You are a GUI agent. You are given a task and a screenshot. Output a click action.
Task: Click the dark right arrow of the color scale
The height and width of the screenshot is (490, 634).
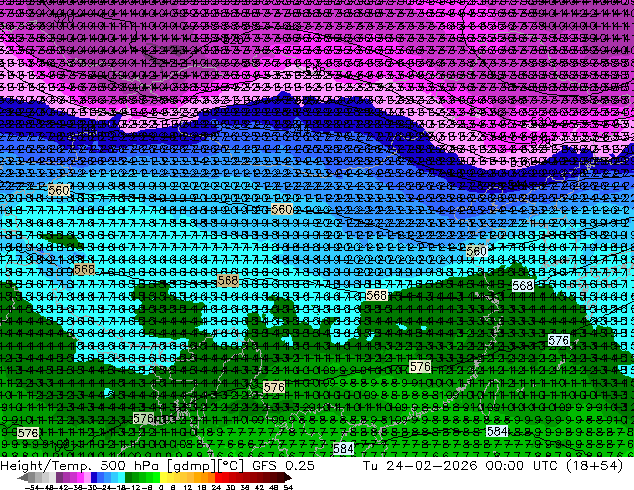287,477
